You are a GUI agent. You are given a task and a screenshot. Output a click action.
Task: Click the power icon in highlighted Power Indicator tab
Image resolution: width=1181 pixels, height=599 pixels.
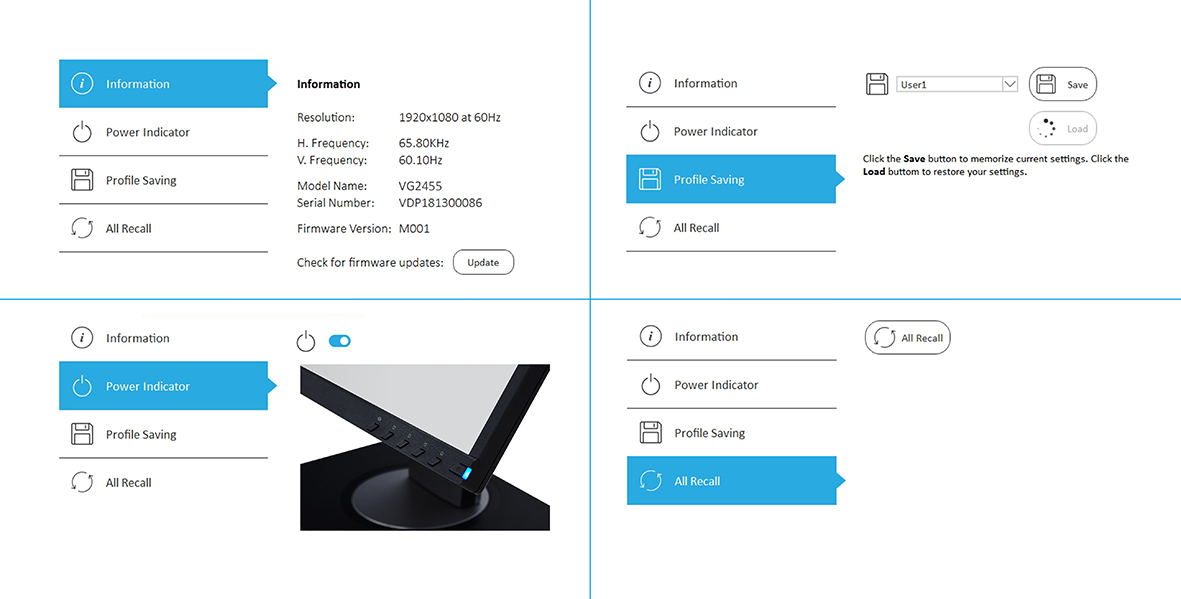(81, 387)
